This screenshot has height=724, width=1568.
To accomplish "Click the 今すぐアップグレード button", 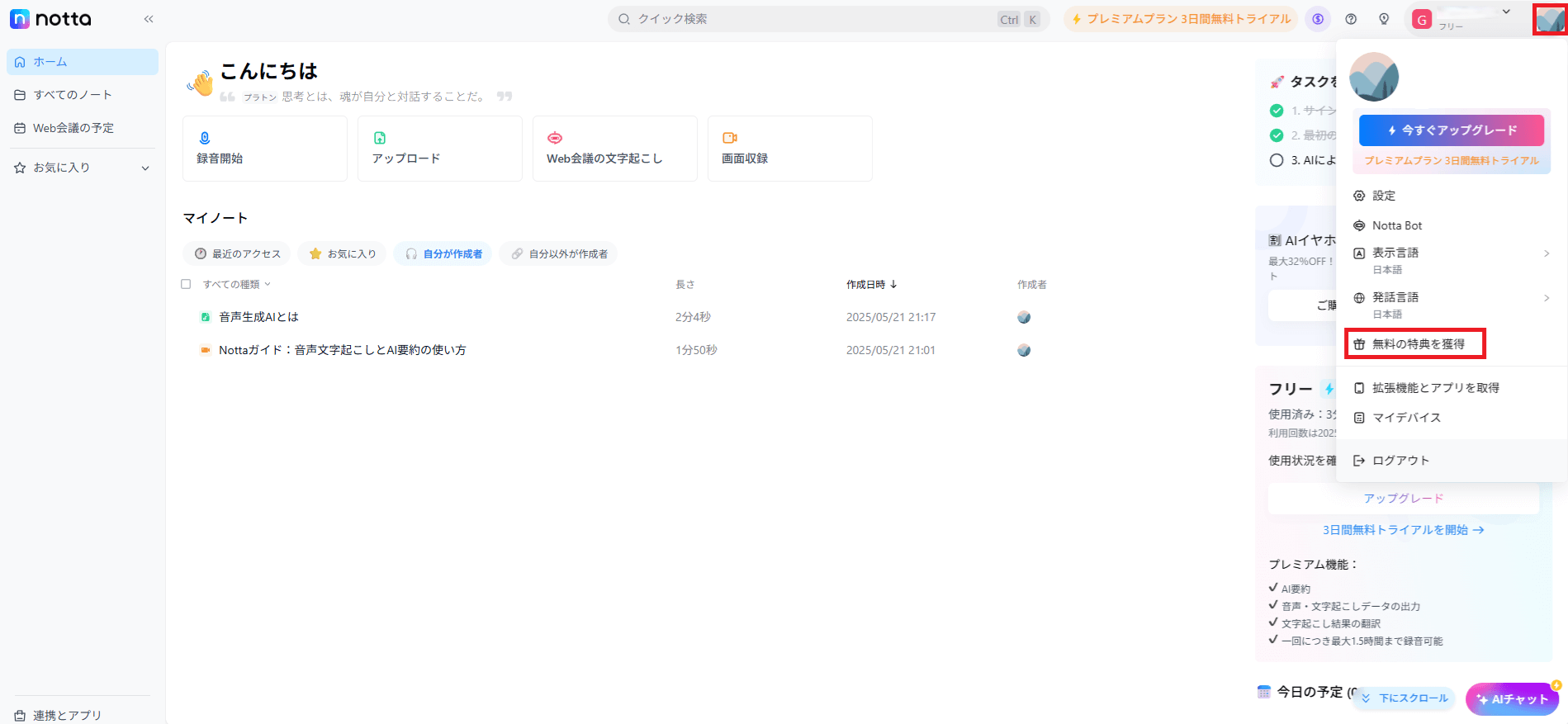I will (x=1452, y=130).
